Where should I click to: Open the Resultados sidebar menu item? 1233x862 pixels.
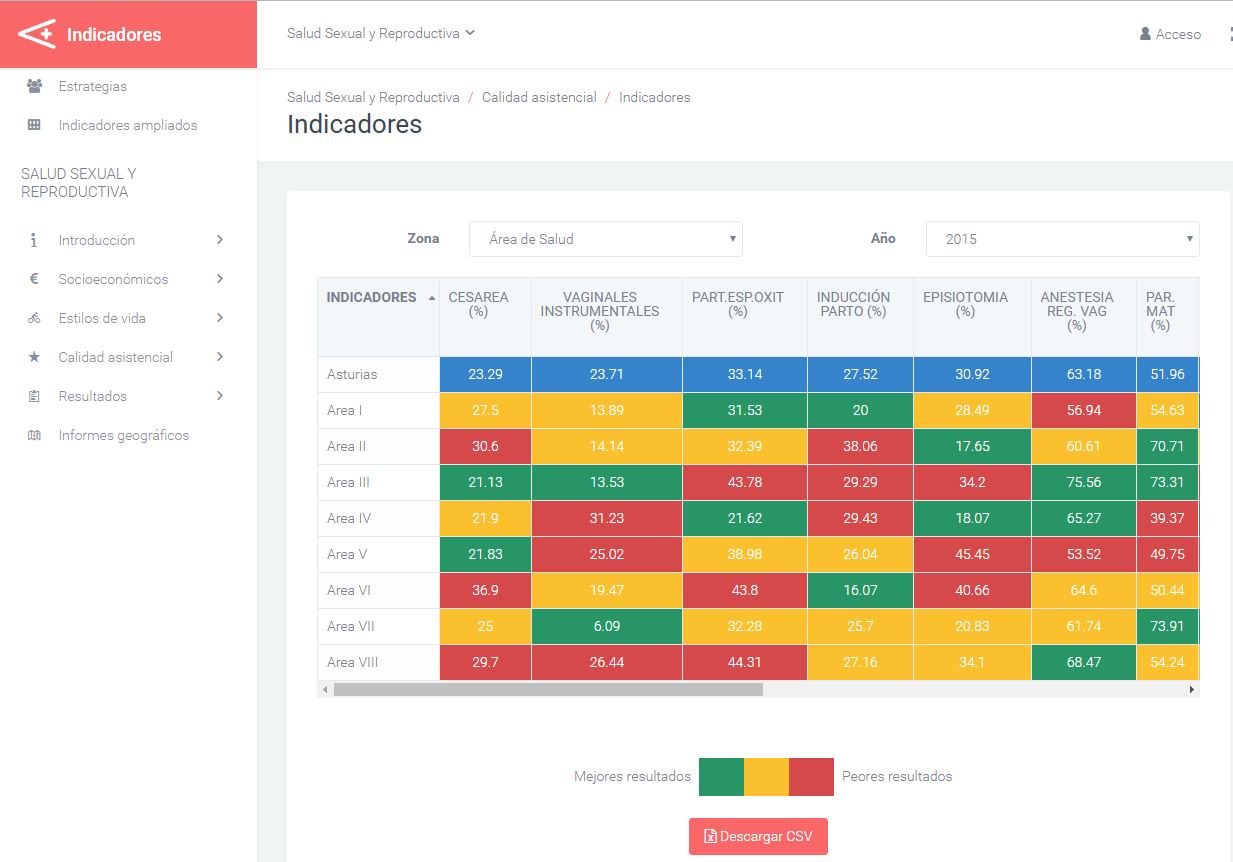pos(93,396)
